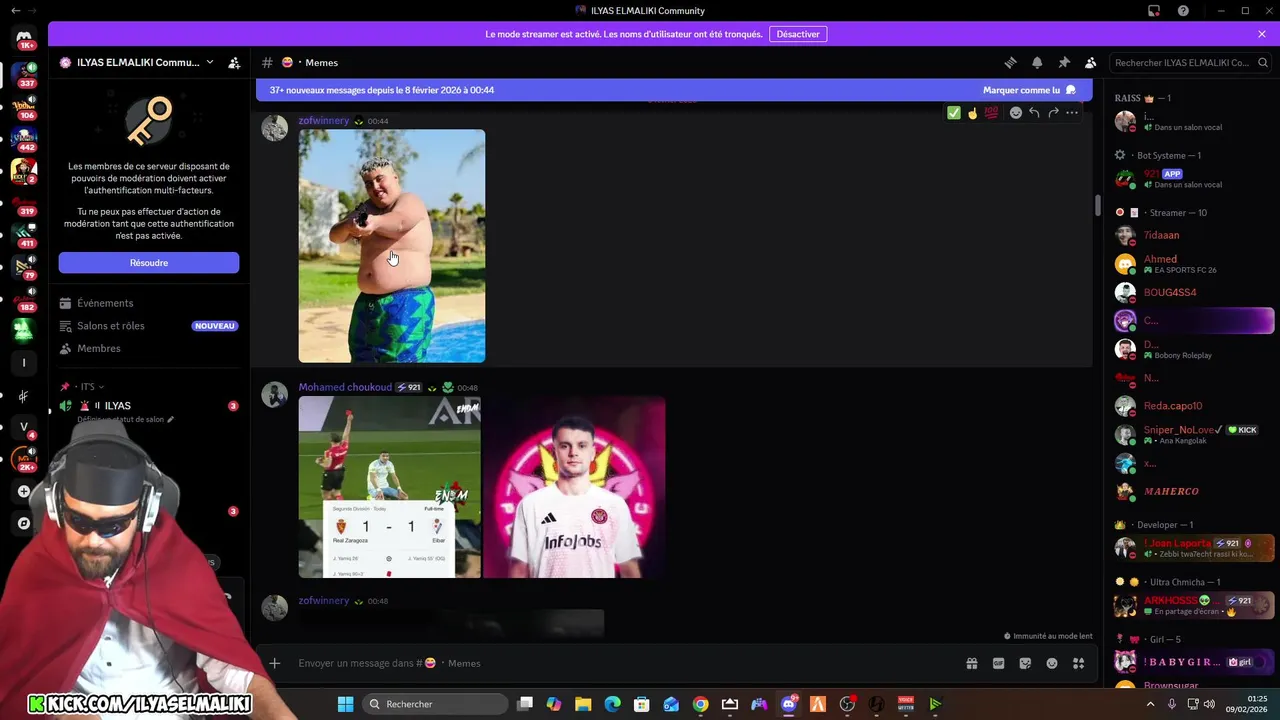Viewport: 1280px width, 720px height.
Task: Open the gift icon in message bar
Action: [971, 663]
